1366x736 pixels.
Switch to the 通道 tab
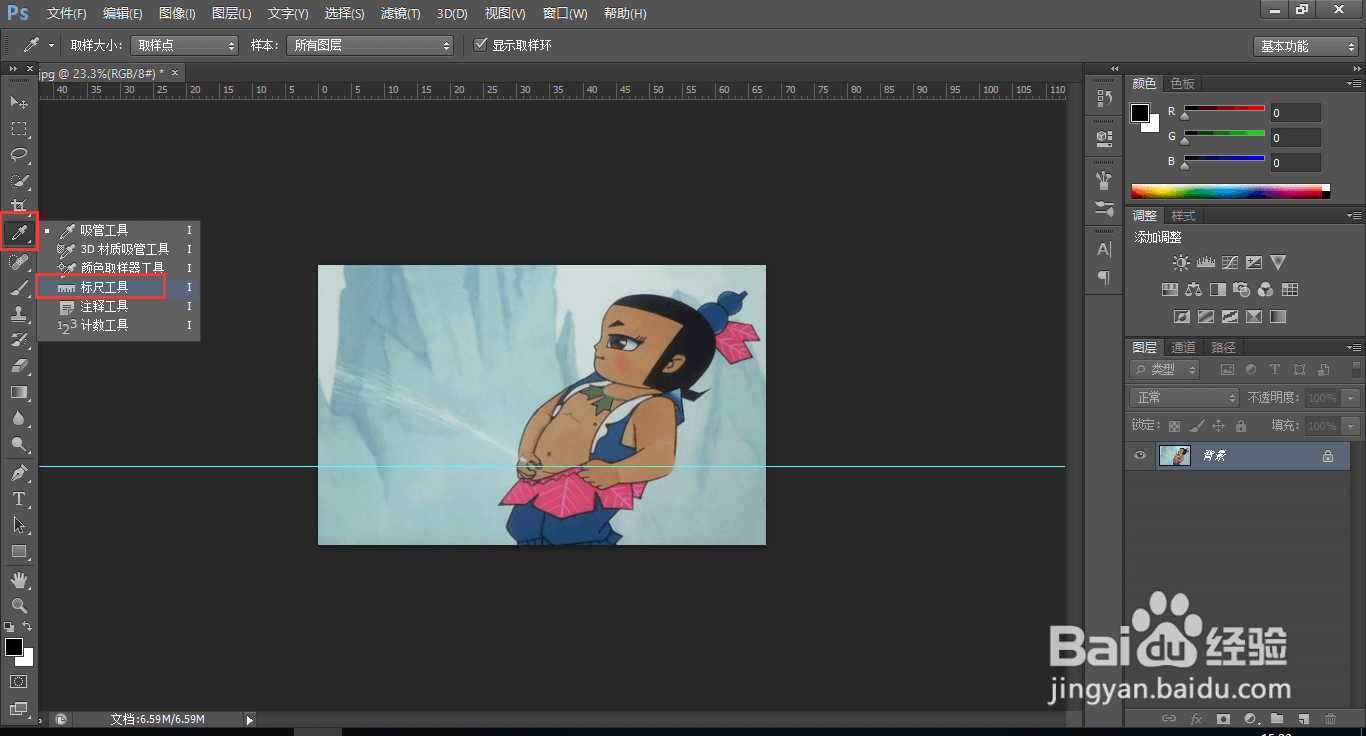pos(1184,347)
